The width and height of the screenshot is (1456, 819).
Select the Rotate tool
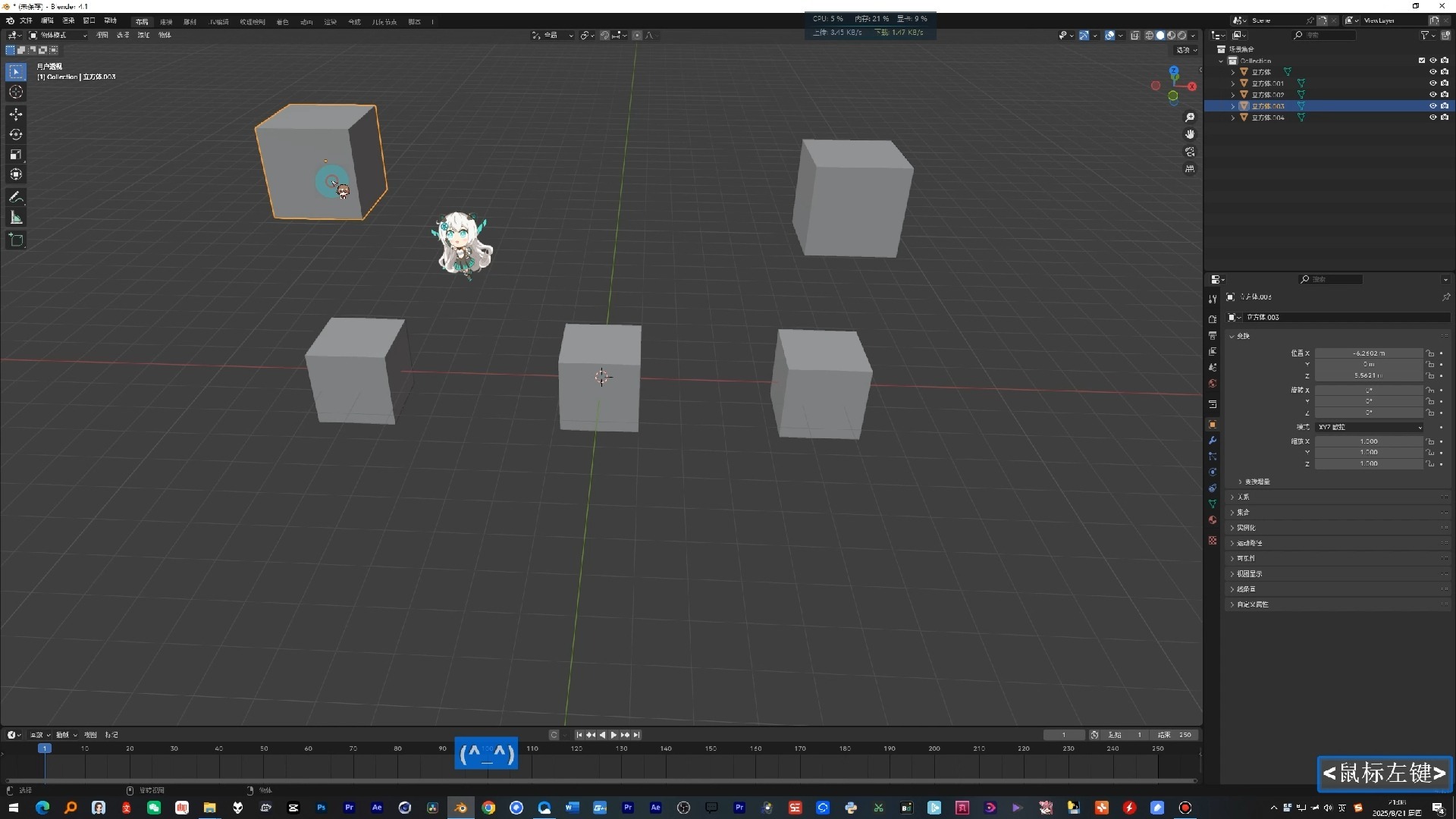click(16, 134)
